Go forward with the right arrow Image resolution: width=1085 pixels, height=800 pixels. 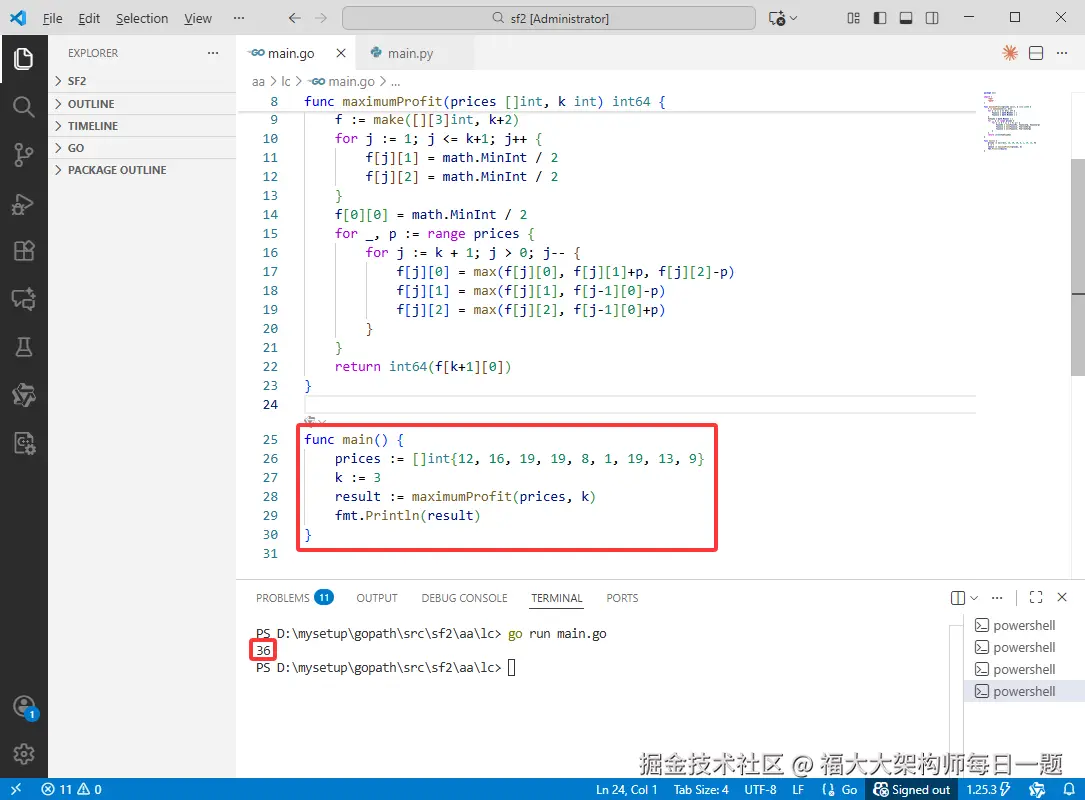pos(321,18)
